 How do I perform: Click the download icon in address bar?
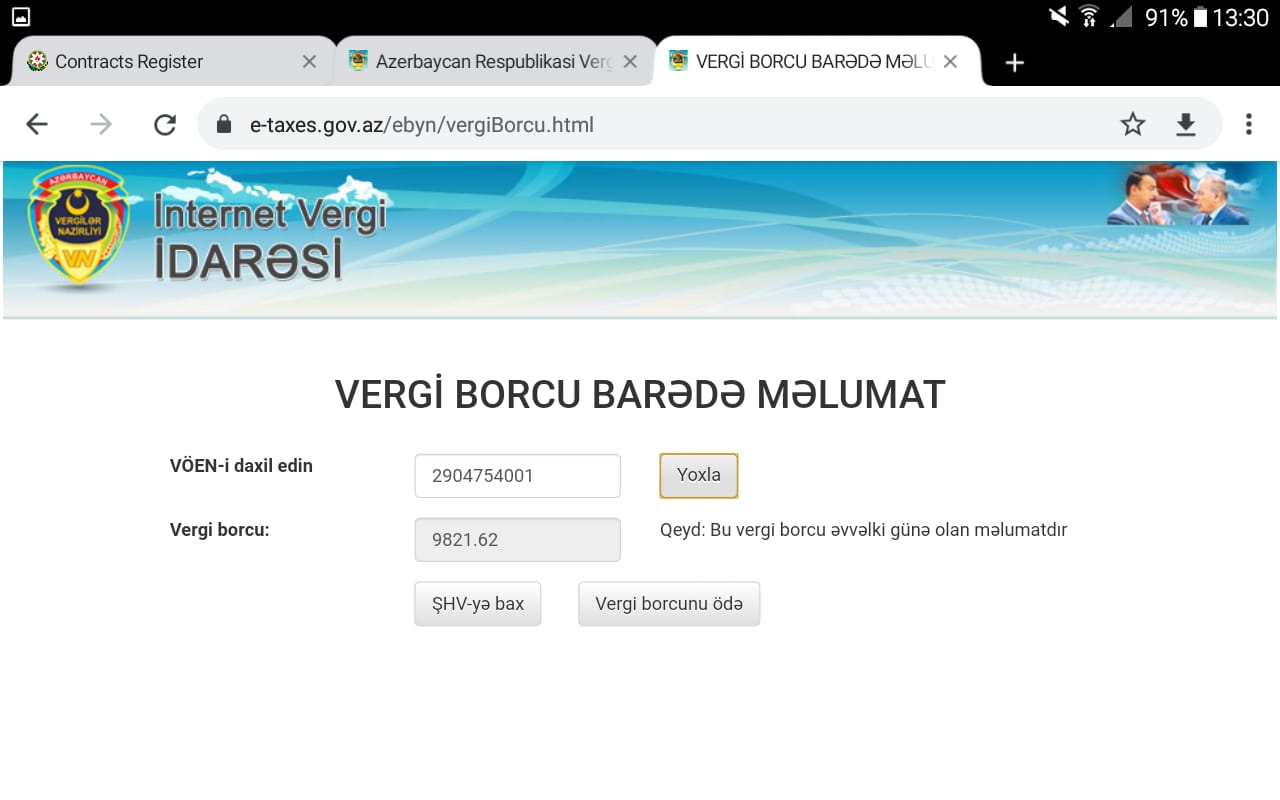click(x=1186, y=124)
